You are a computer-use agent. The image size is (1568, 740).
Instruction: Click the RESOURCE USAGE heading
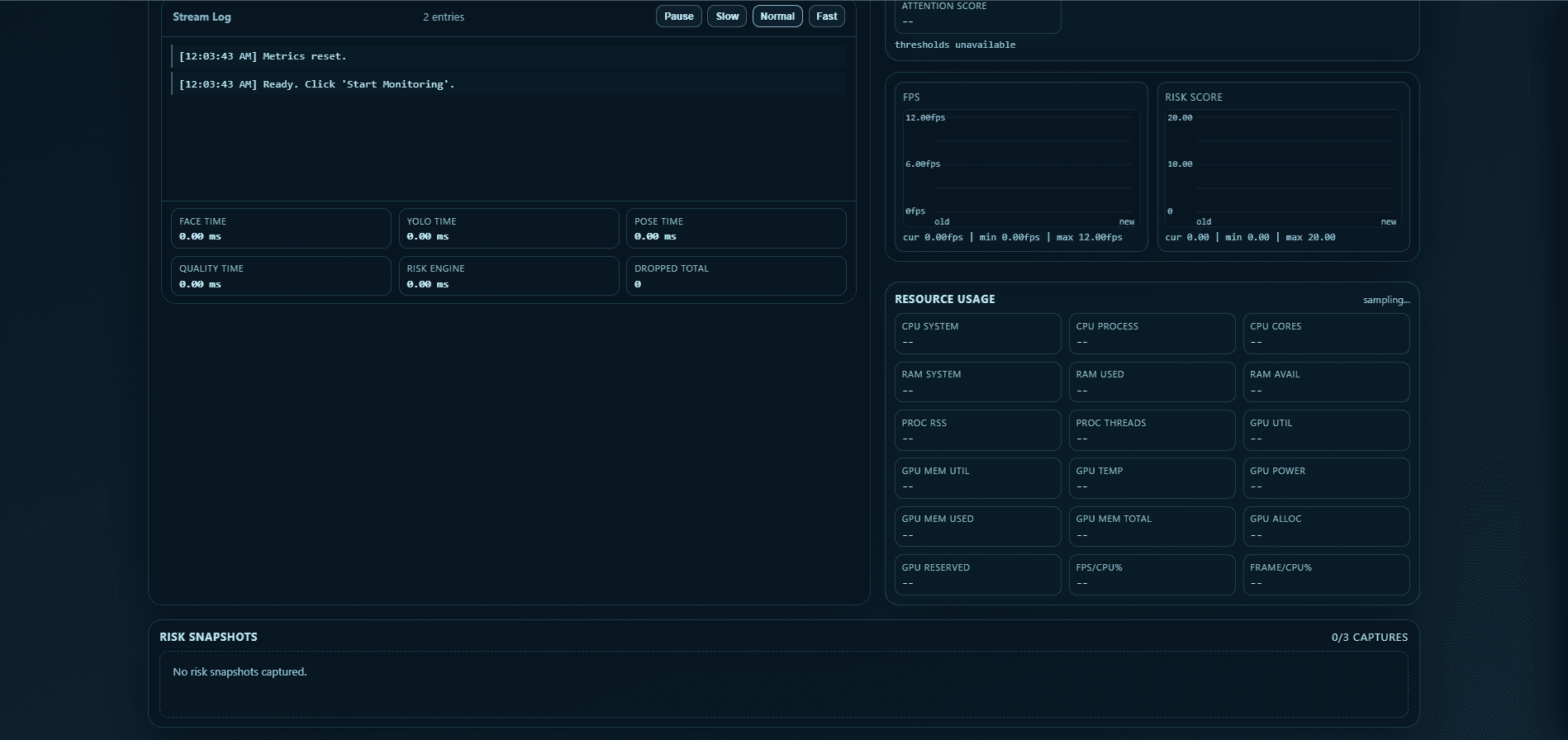(945, 300)
